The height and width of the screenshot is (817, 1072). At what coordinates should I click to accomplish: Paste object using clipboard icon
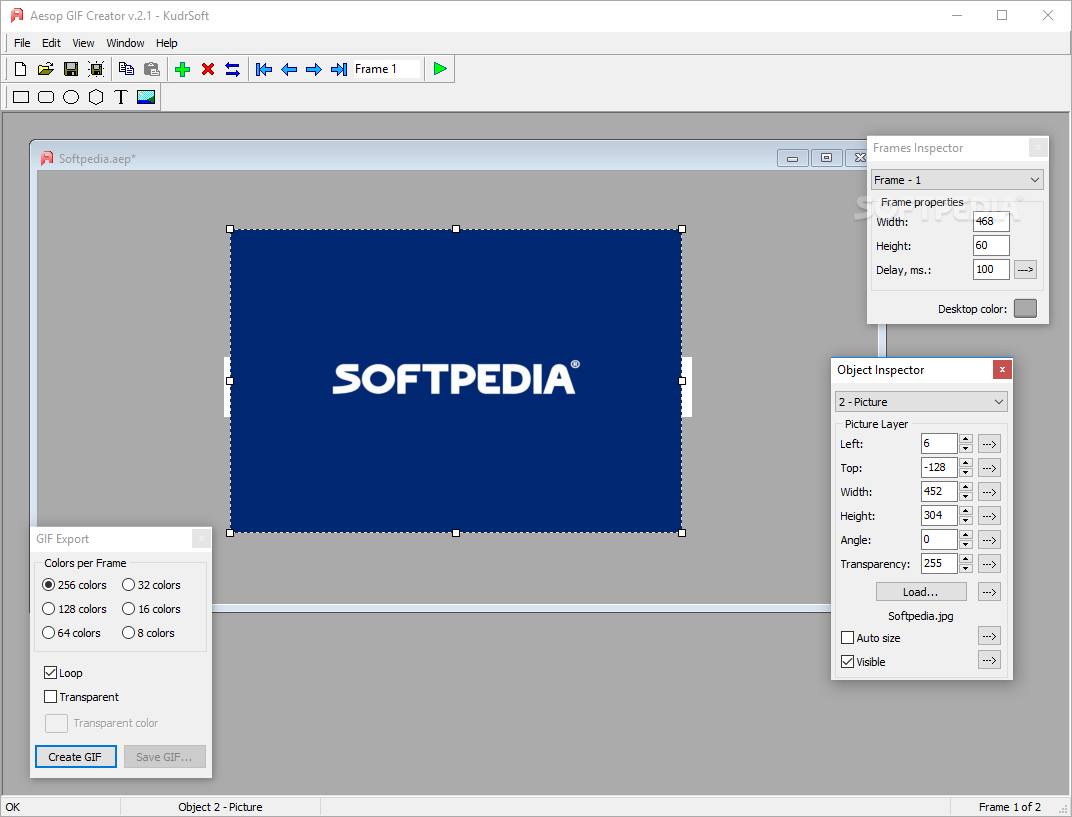pos(152,69)
